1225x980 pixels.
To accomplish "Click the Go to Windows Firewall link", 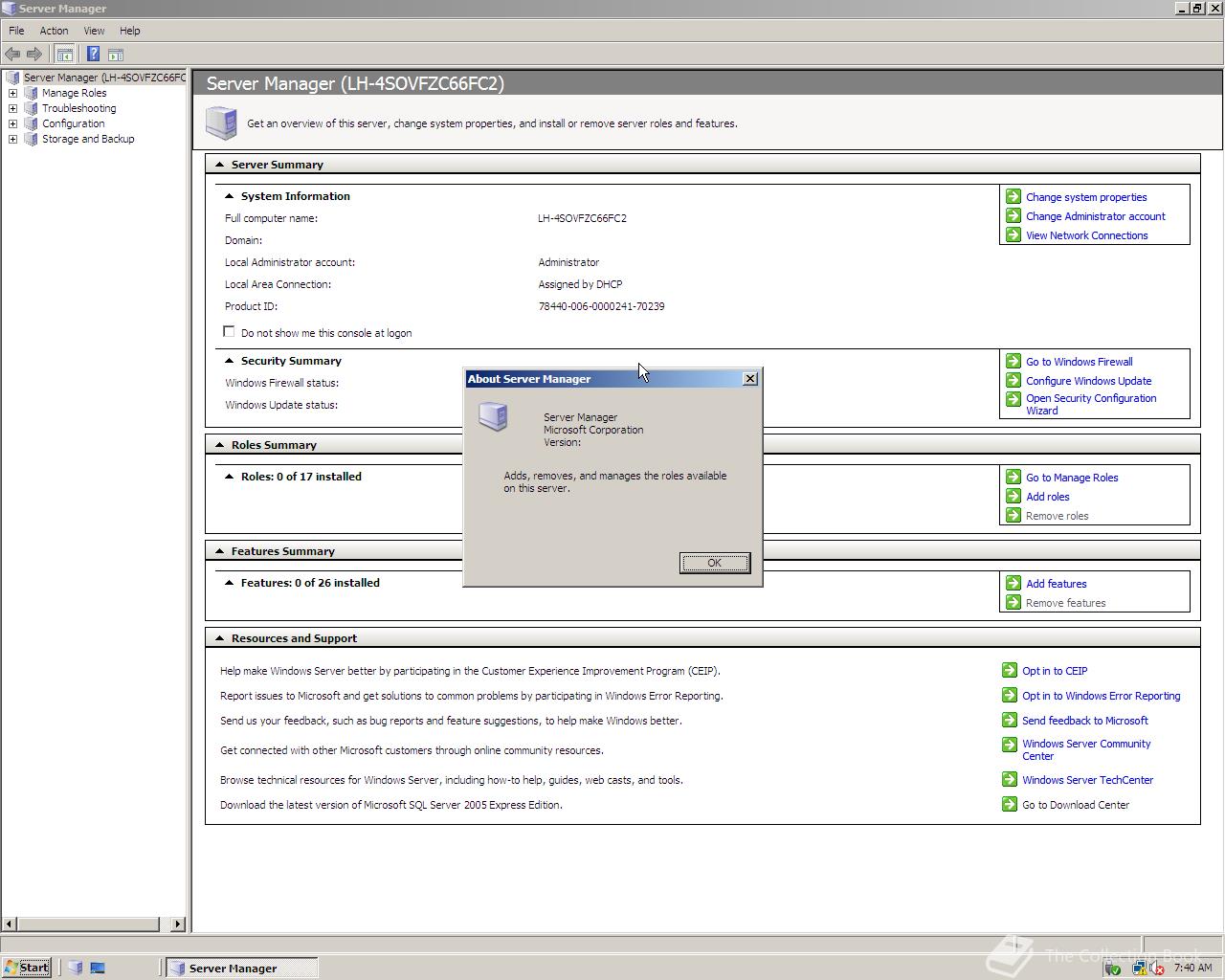I will (1080, 362).
